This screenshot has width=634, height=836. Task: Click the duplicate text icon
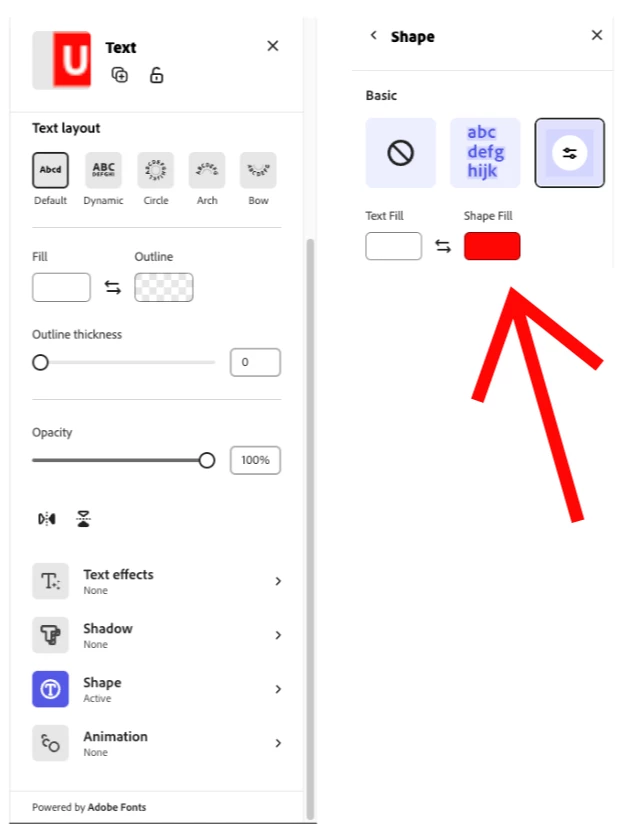(x=119, y=75)
